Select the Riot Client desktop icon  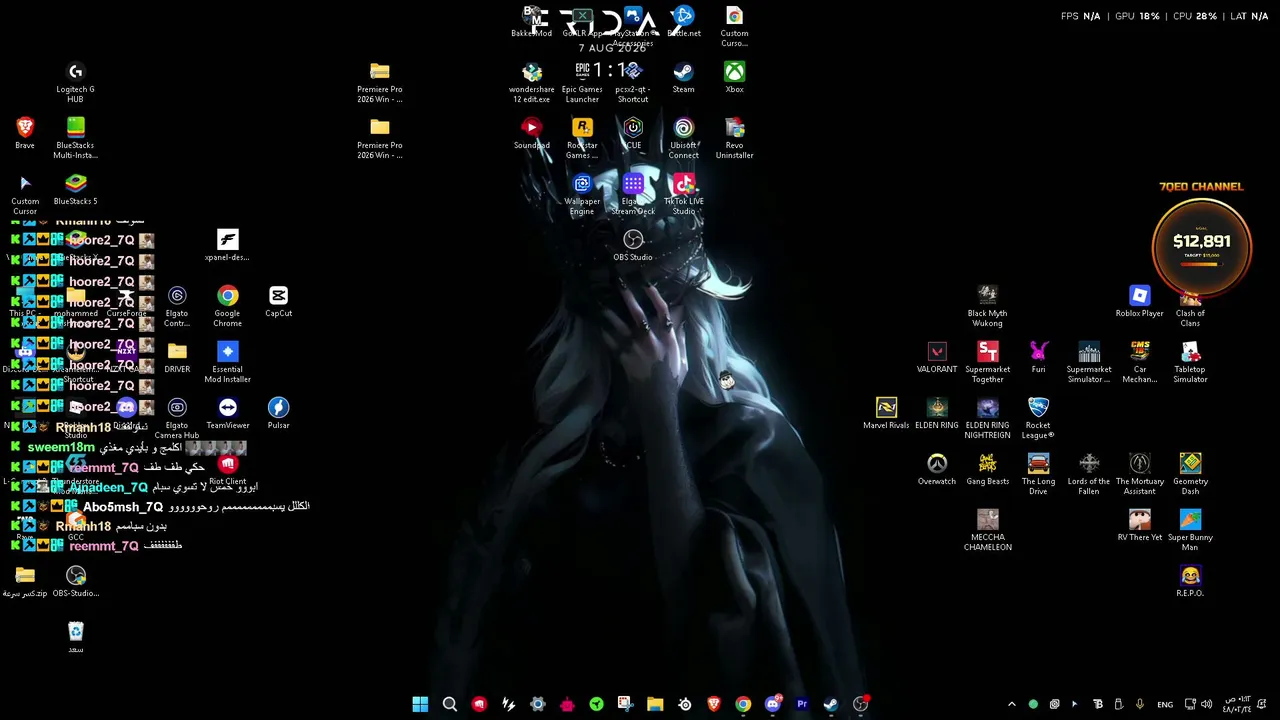tap(227, 470)
